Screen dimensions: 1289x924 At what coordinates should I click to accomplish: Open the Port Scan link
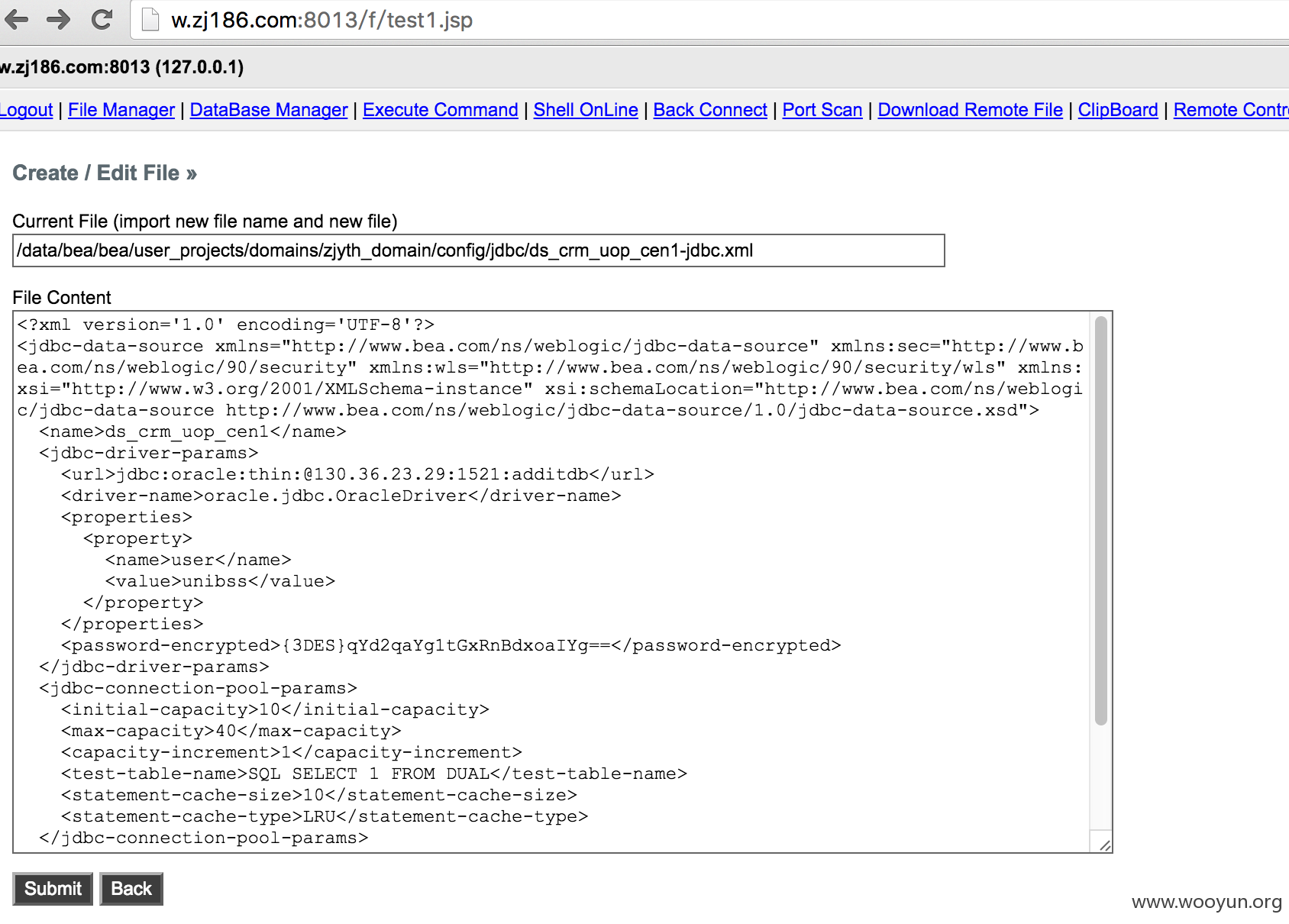point(822,110)
